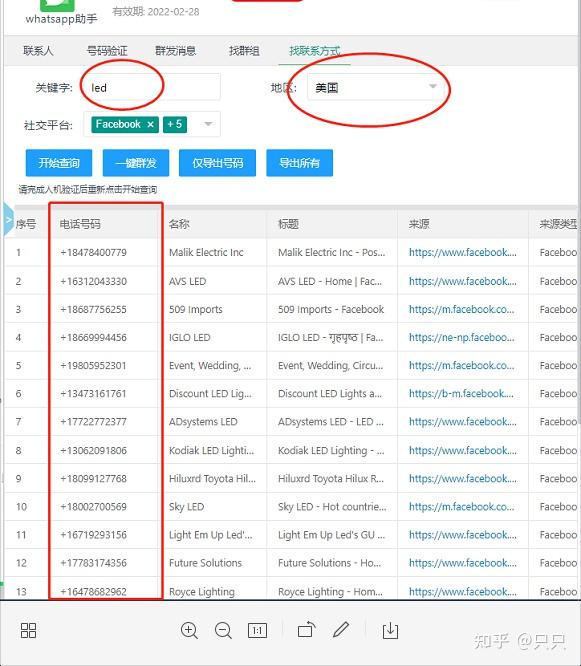
Task: Show image at 1:1 actual size
Action: point(257,630)
